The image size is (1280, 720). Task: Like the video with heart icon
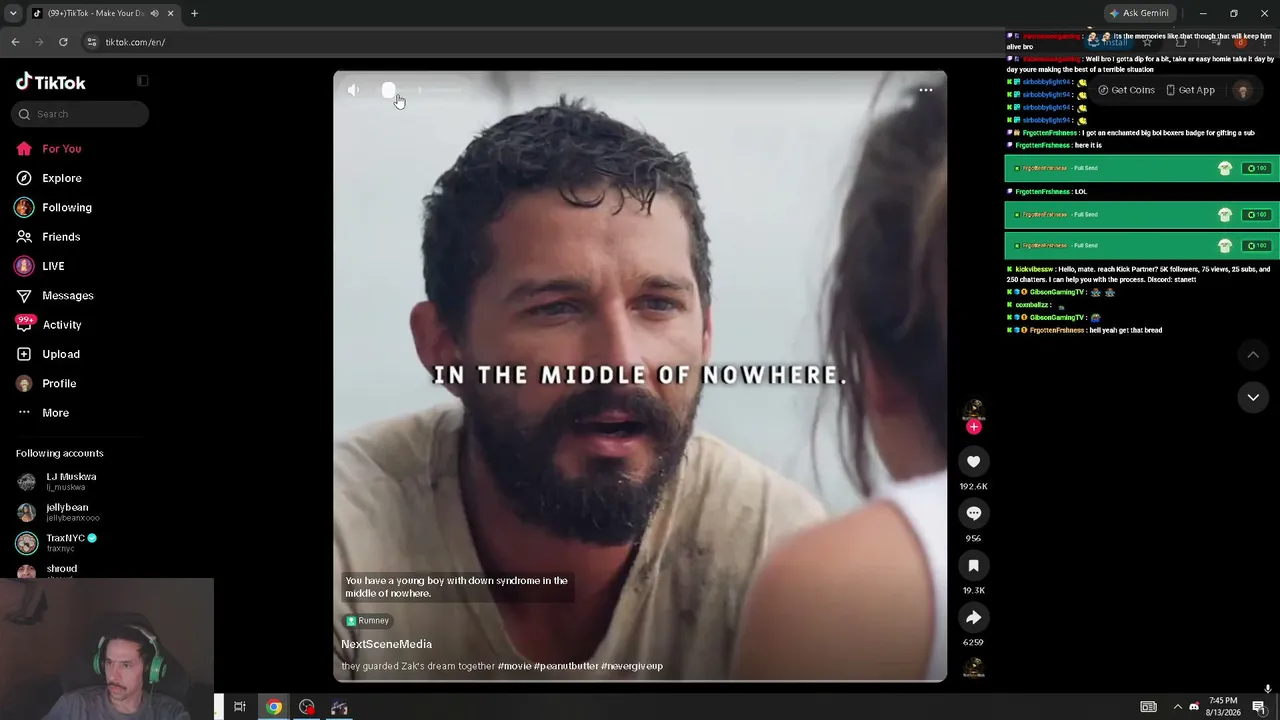tap(974, 461)
